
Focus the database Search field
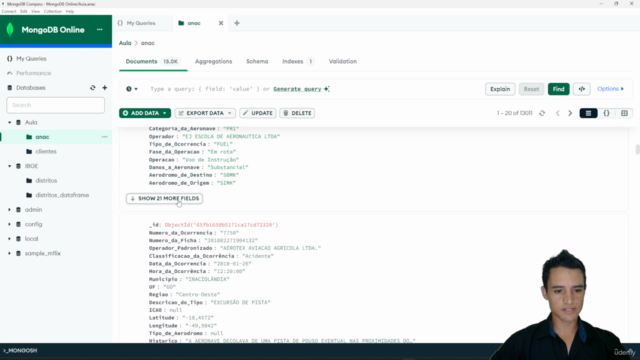coord(56,105)
